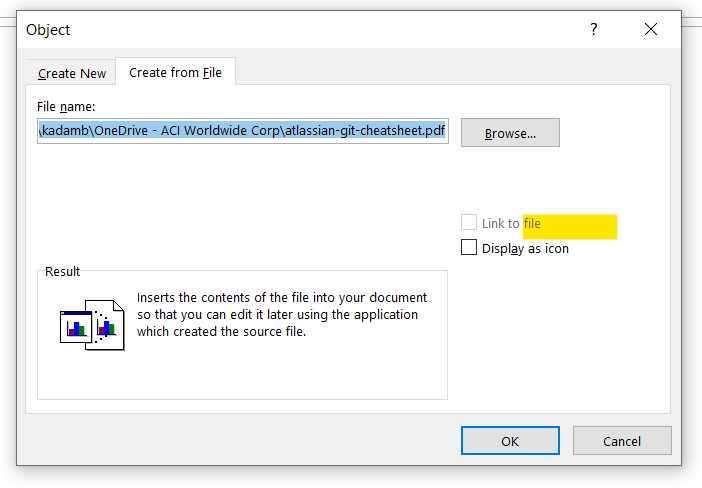Close the Object dialog with the X
Viewport: 702px width, 488px height.
(x=651, y=30)
